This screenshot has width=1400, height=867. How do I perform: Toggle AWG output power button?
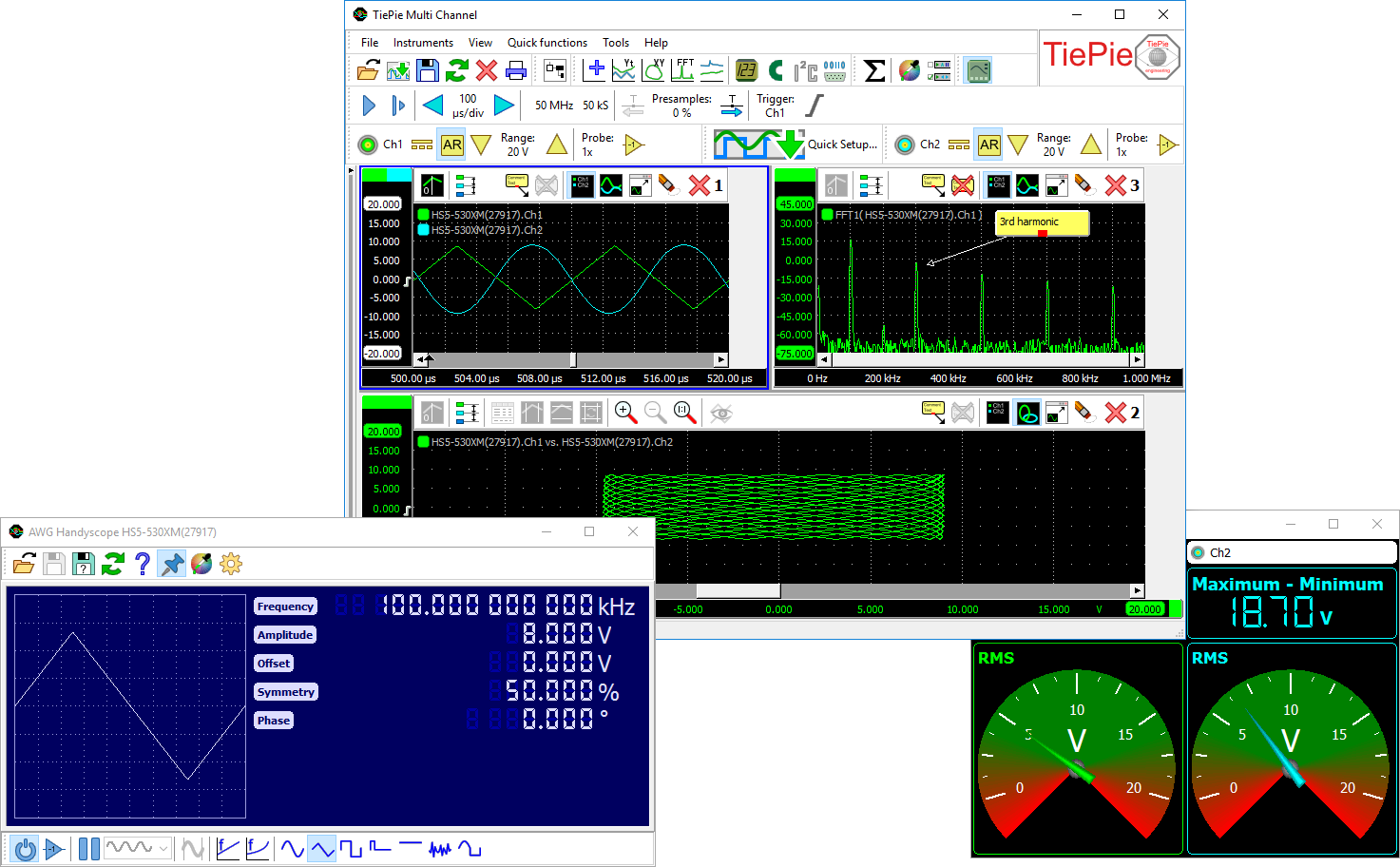[x=26, y=849]
